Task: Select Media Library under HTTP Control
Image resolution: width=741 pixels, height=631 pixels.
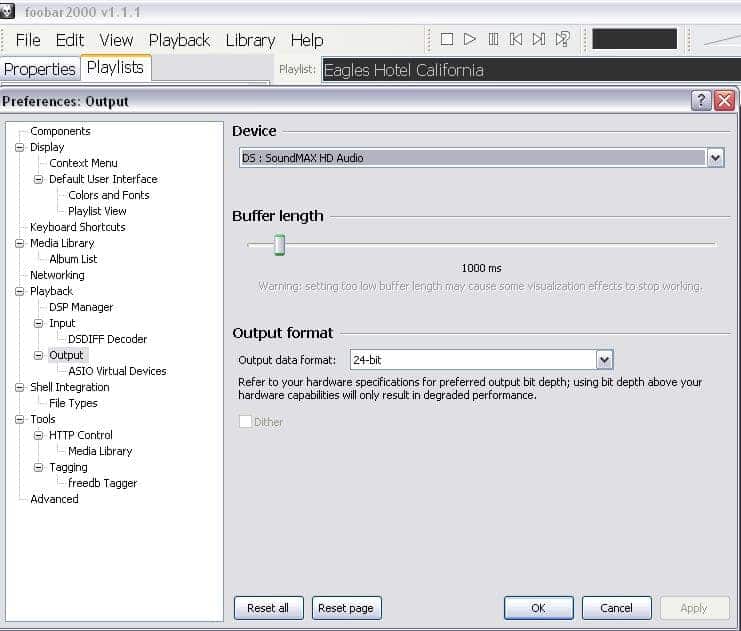Action: (100, 451)
